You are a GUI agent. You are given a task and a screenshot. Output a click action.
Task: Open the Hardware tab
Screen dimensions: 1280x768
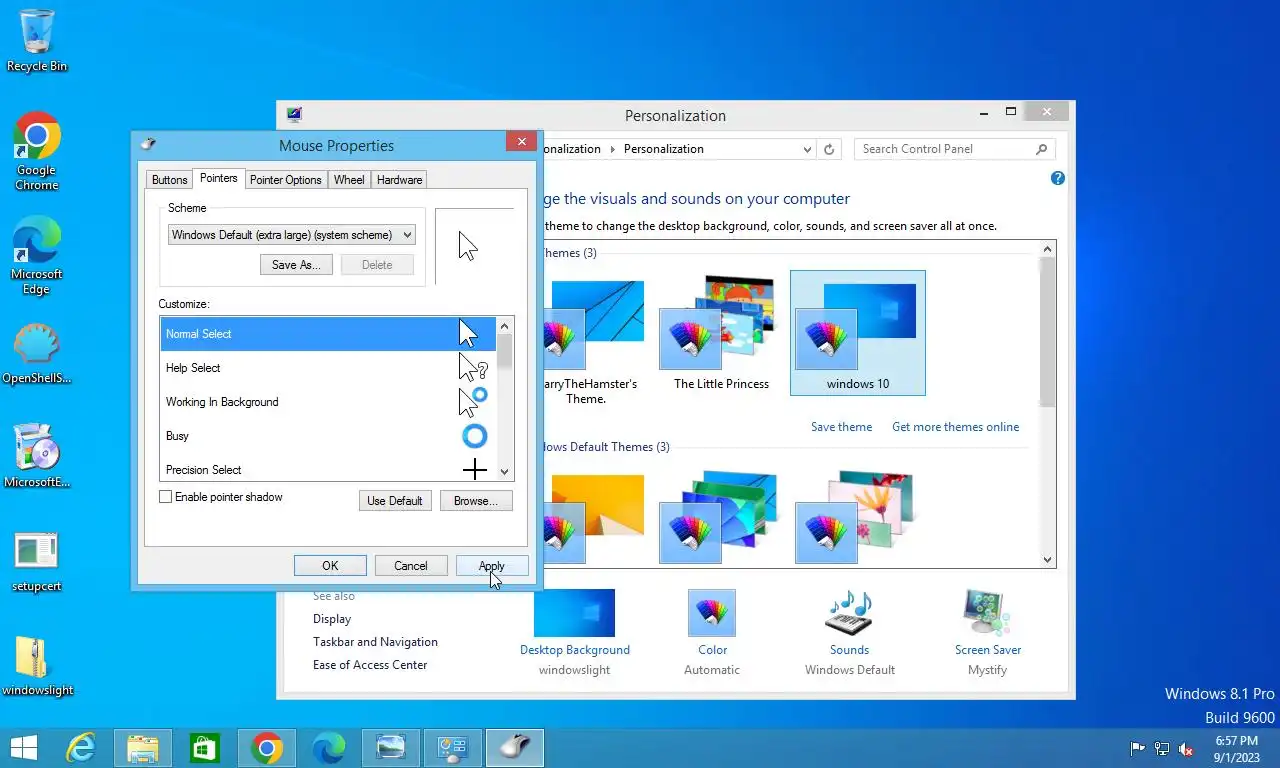(399, 180)
